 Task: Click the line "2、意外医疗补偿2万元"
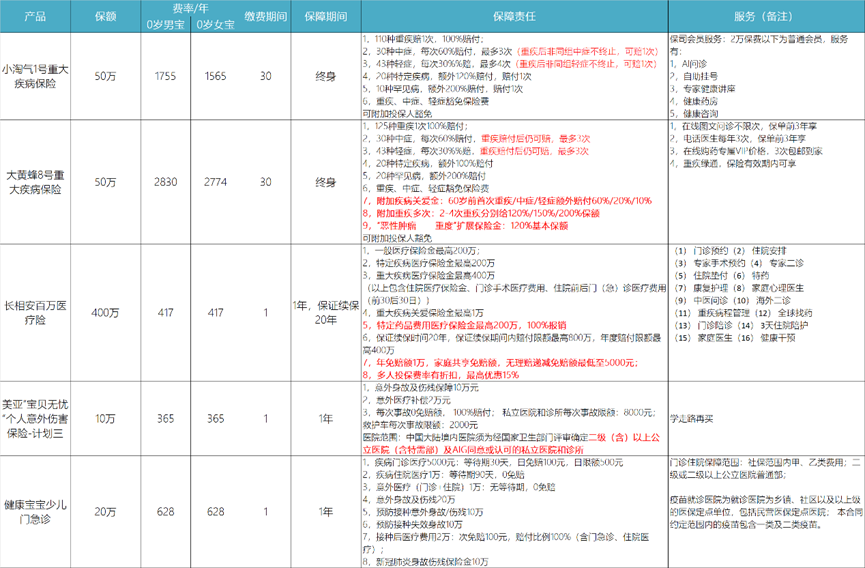coord(407,400)
